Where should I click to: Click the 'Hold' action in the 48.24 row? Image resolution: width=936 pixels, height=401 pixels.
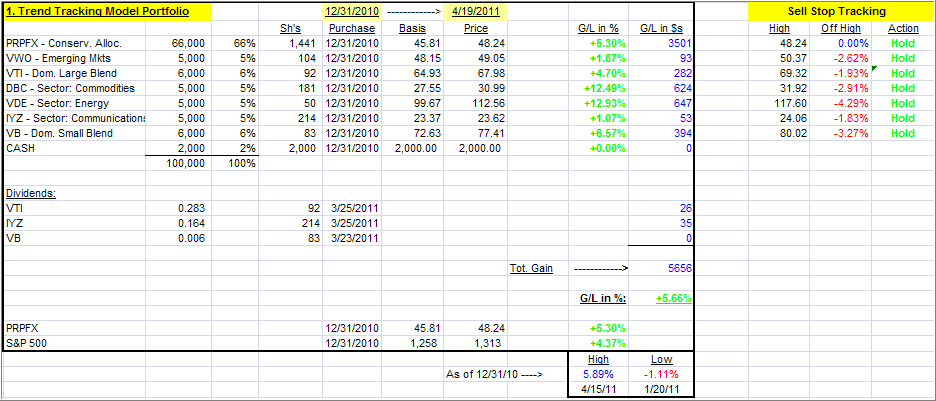coord(903,43)
